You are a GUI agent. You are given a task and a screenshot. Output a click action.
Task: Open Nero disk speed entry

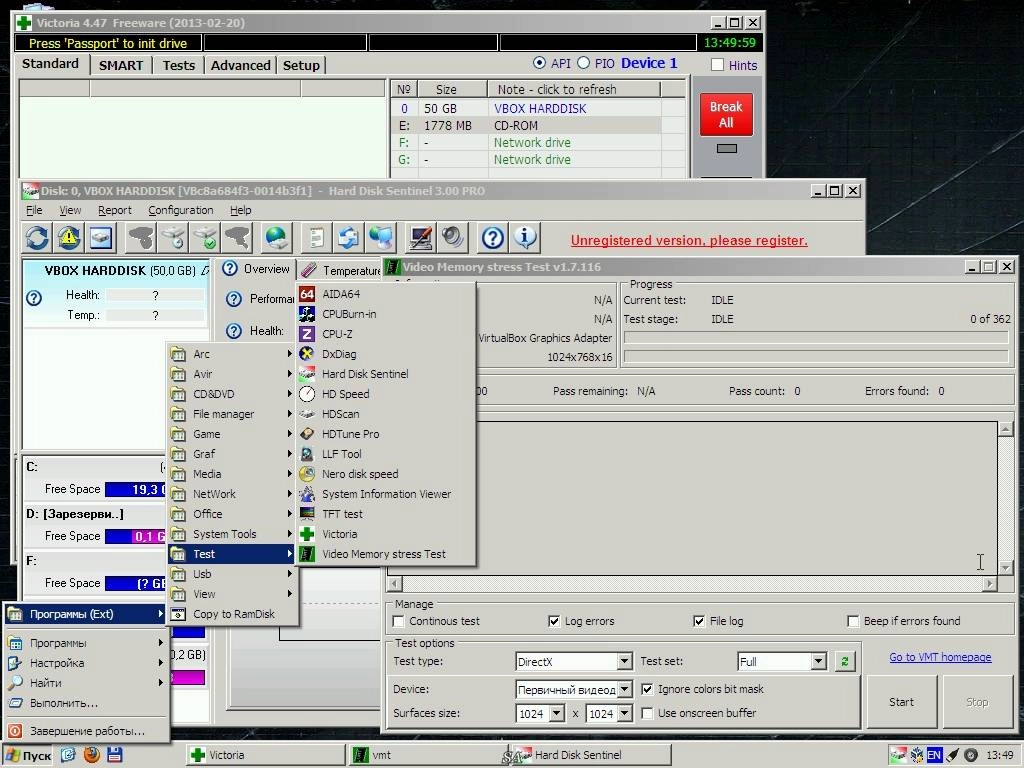point(385,474)
